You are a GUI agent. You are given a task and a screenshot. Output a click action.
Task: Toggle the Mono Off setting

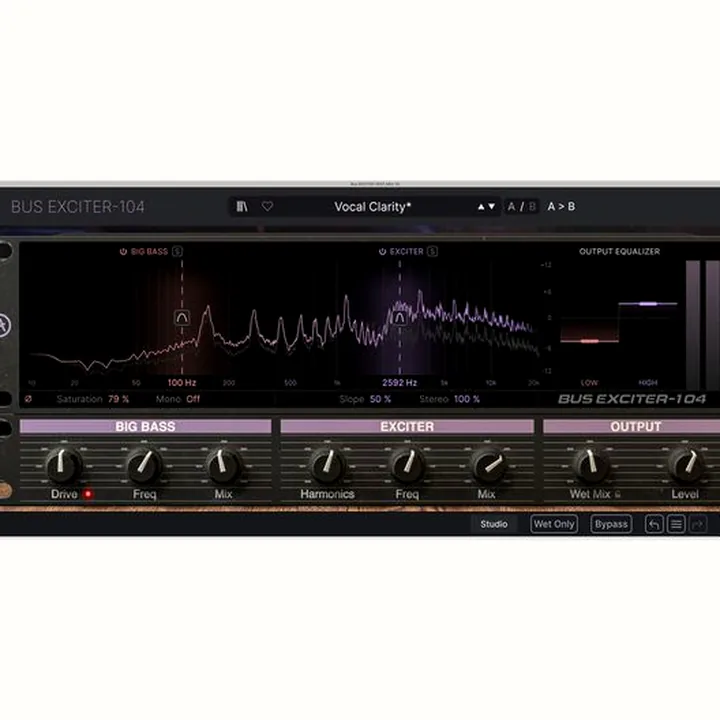[193, 399]
